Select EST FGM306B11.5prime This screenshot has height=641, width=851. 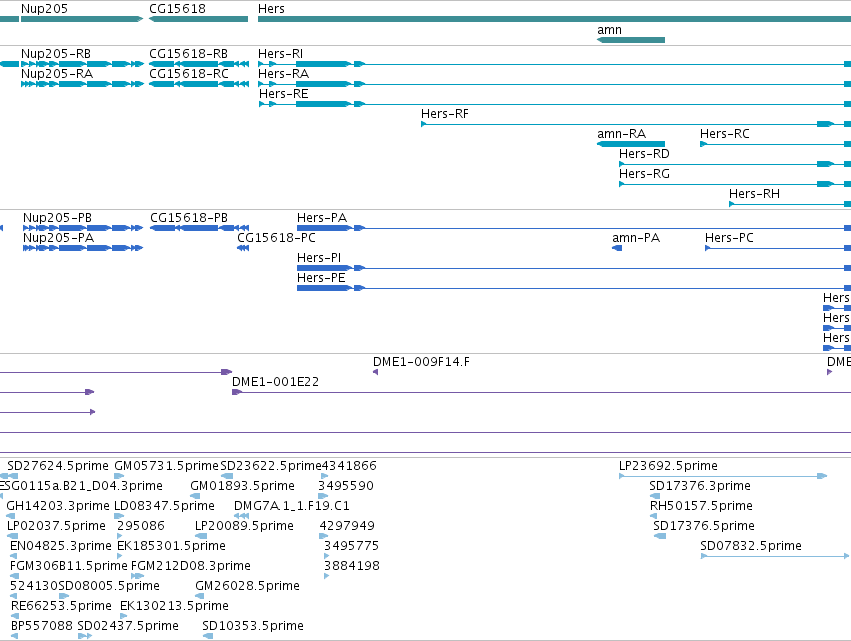coord(69,567)
